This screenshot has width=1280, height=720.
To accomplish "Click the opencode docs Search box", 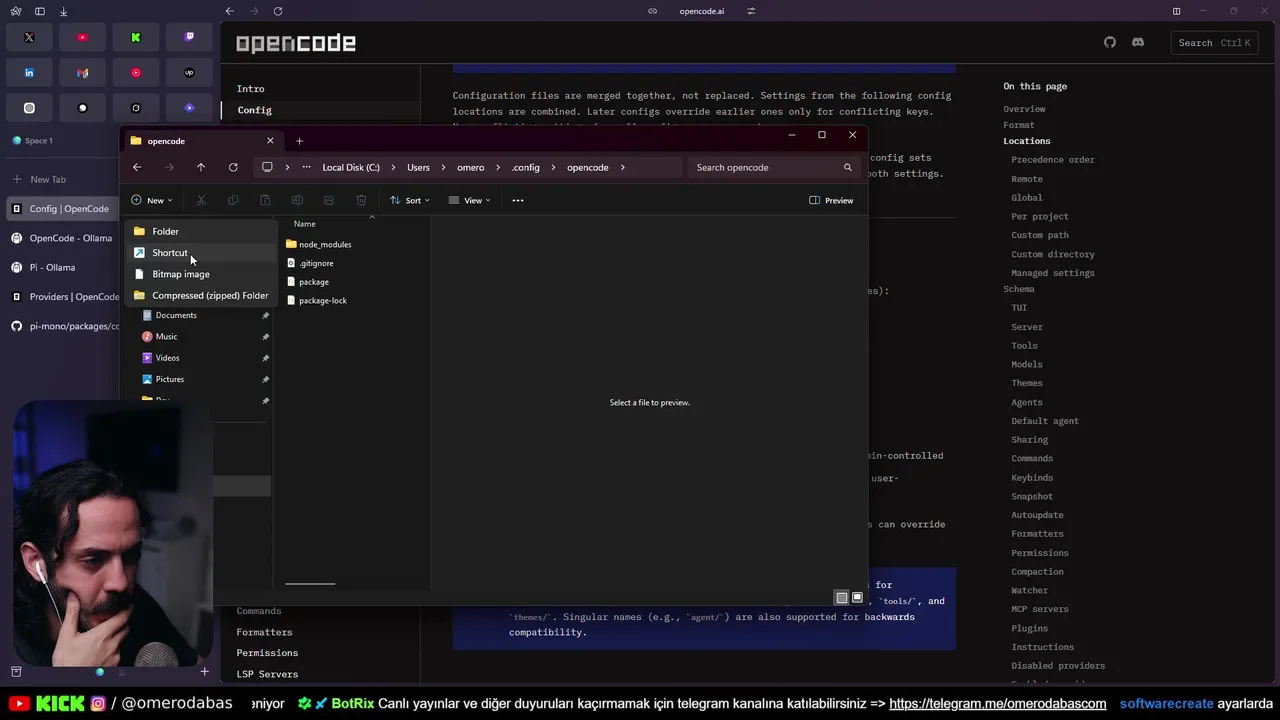I will pos(1213,42).
